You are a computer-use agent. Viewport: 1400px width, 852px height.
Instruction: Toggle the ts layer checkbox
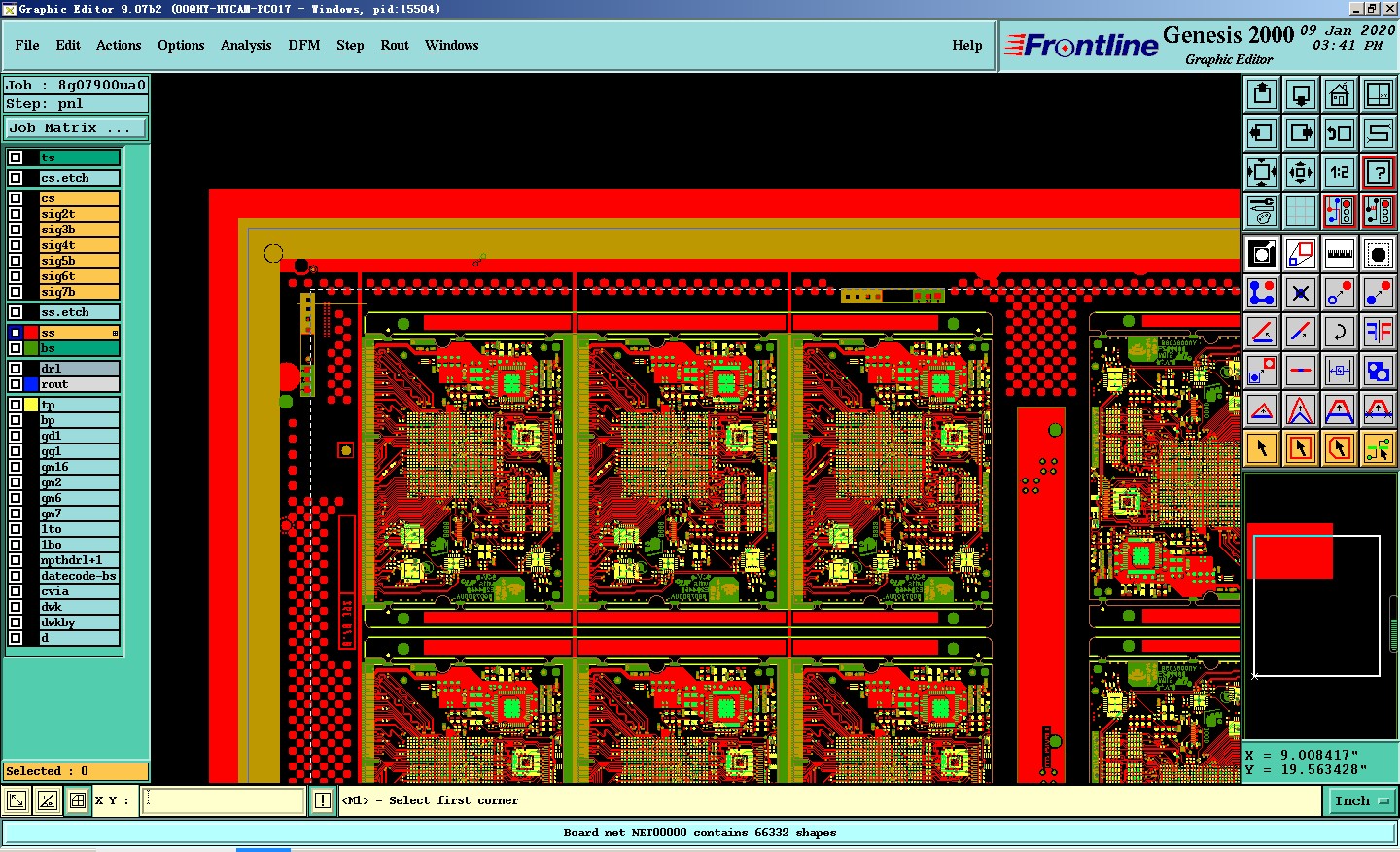click(16, 158)
